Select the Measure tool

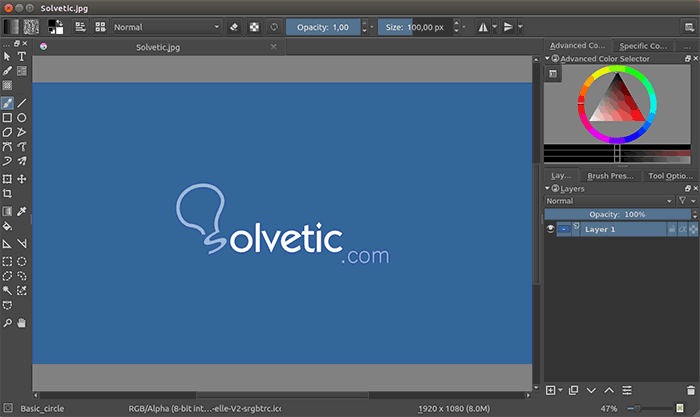[21, 244]
